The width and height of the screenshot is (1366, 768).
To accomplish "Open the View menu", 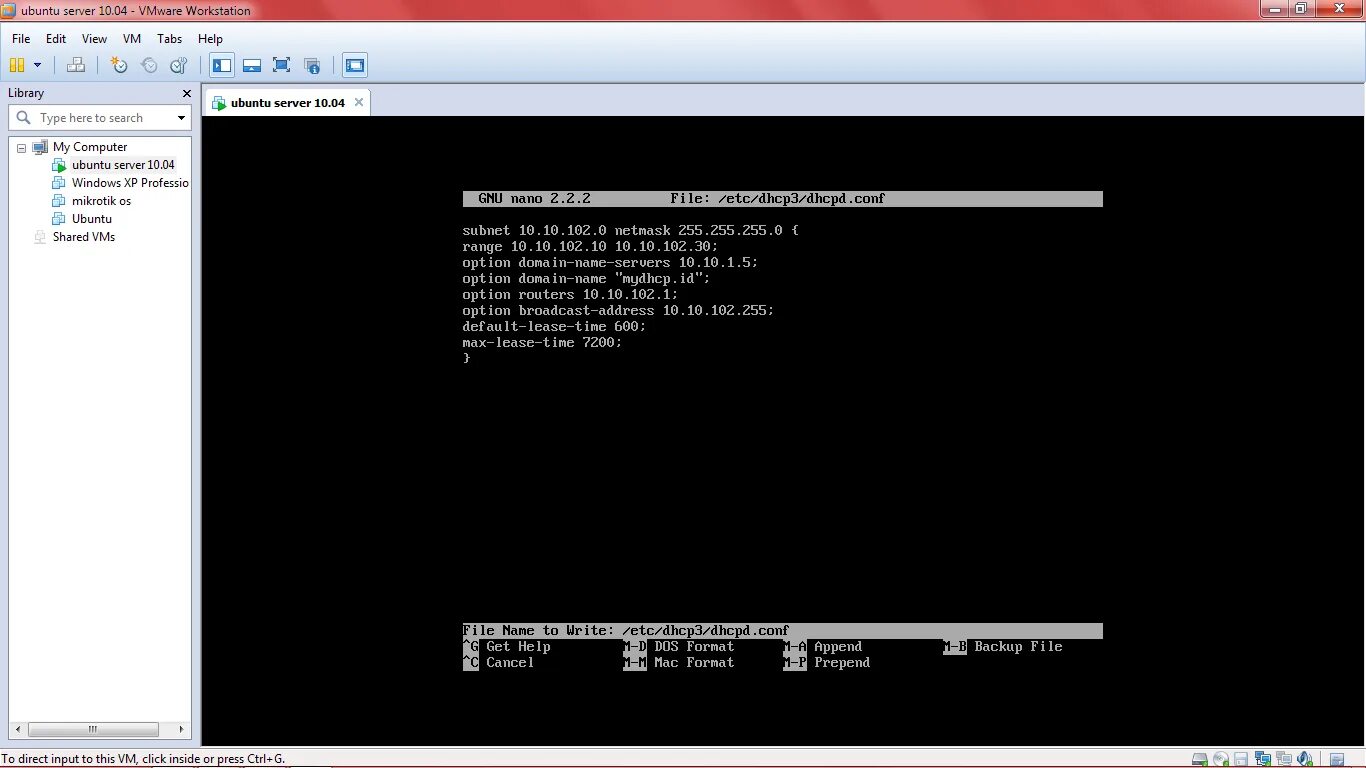I will [x=94, y=39].
